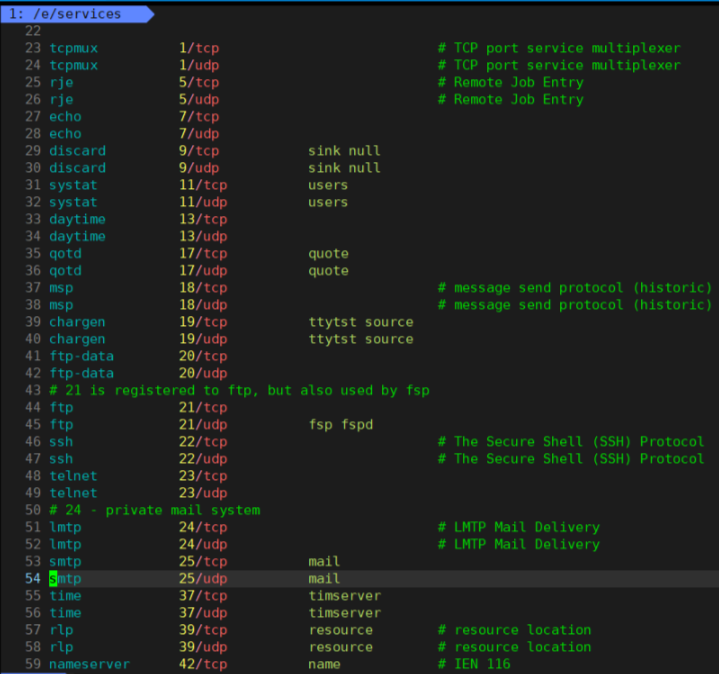Viewport: 719px width, 674px height.
Task: Click 'users' alias on line 32
Action: pos(328,202)
